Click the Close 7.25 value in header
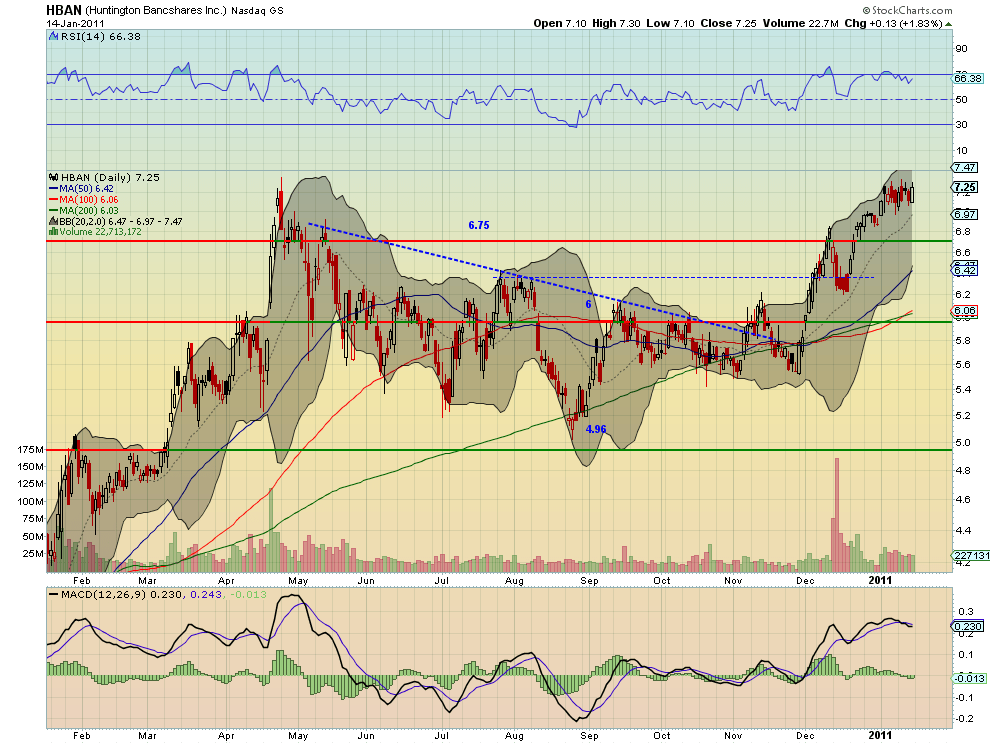Image resolution: width=990 pixels, height=744 pixels. click(728, 23)
